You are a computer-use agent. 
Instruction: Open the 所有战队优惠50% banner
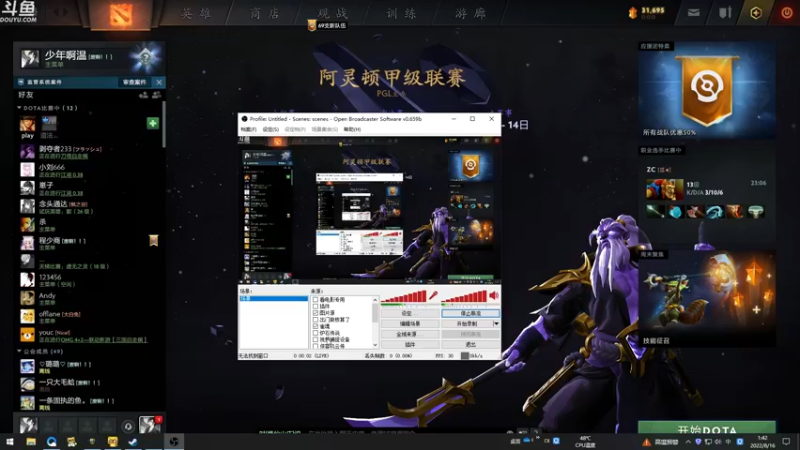coord(707,90)
